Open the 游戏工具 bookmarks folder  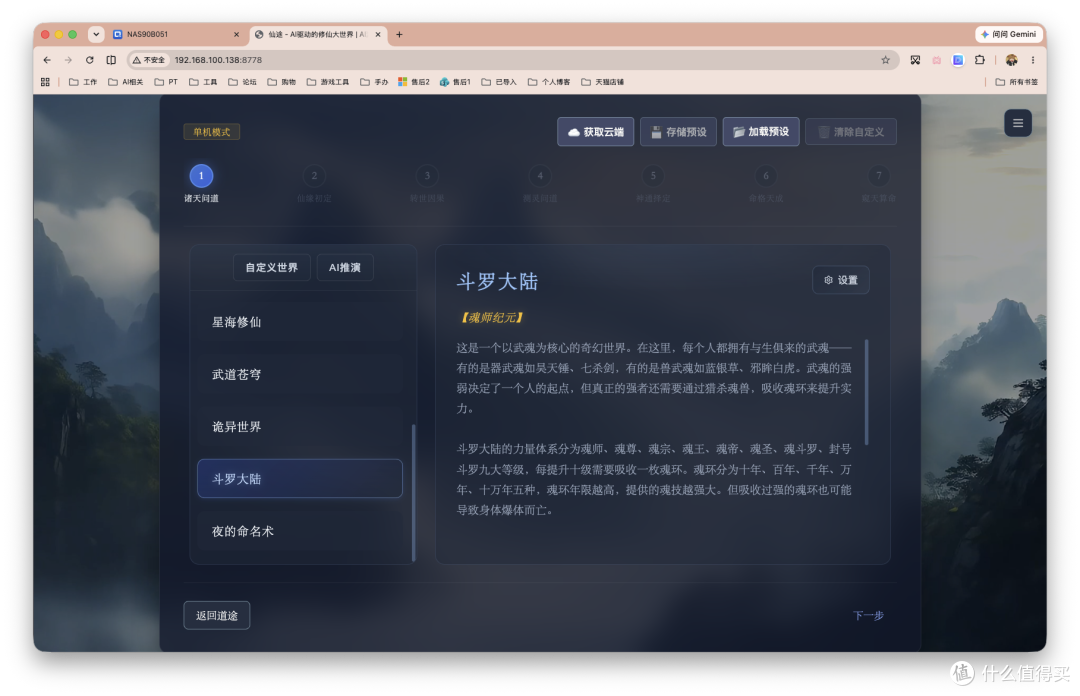[328, 82]
